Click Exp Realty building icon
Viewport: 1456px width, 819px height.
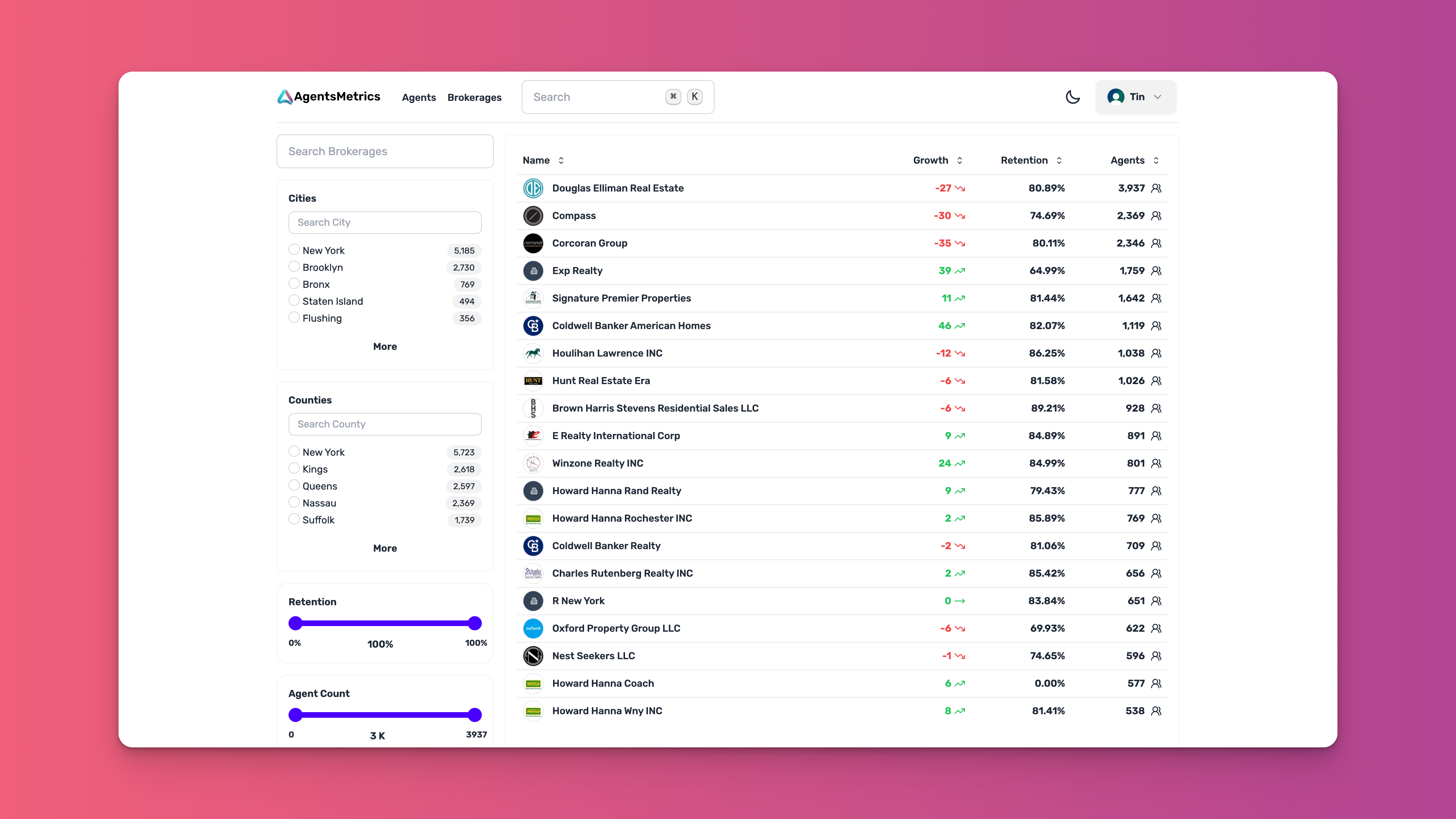[x=533, y=271]
